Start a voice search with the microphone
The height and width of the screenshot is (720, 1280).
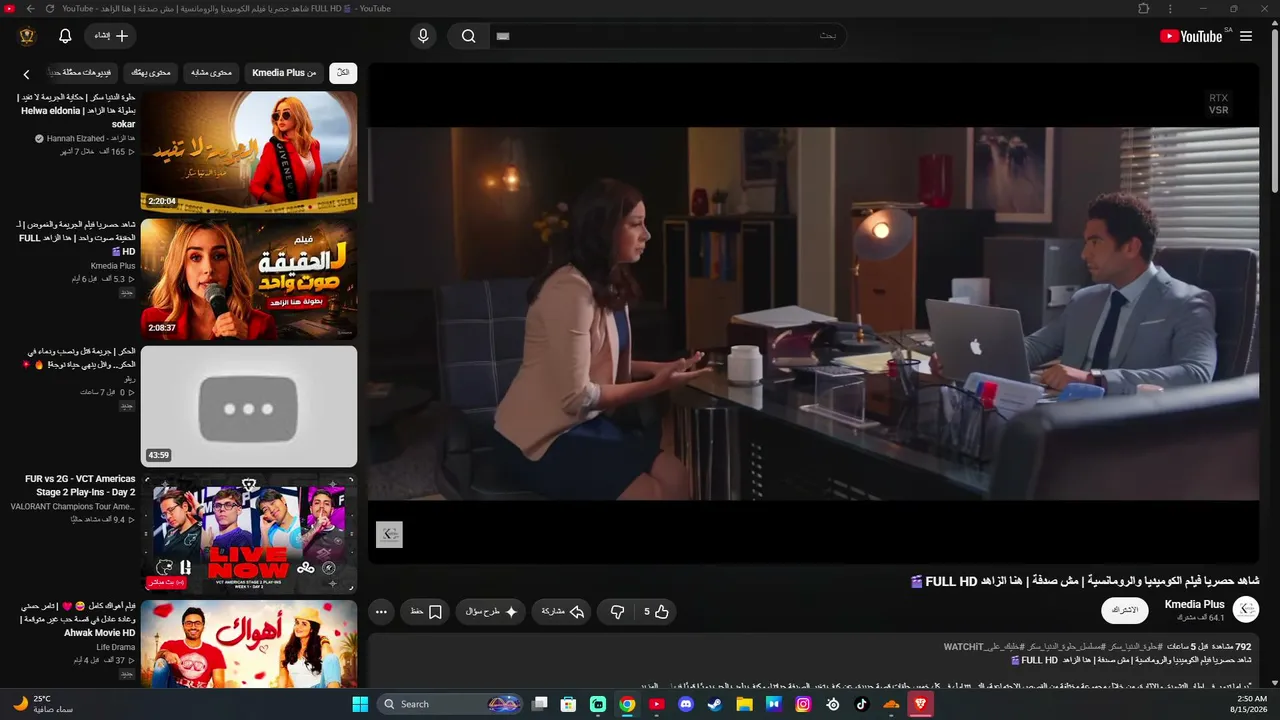tap(423, 36)
